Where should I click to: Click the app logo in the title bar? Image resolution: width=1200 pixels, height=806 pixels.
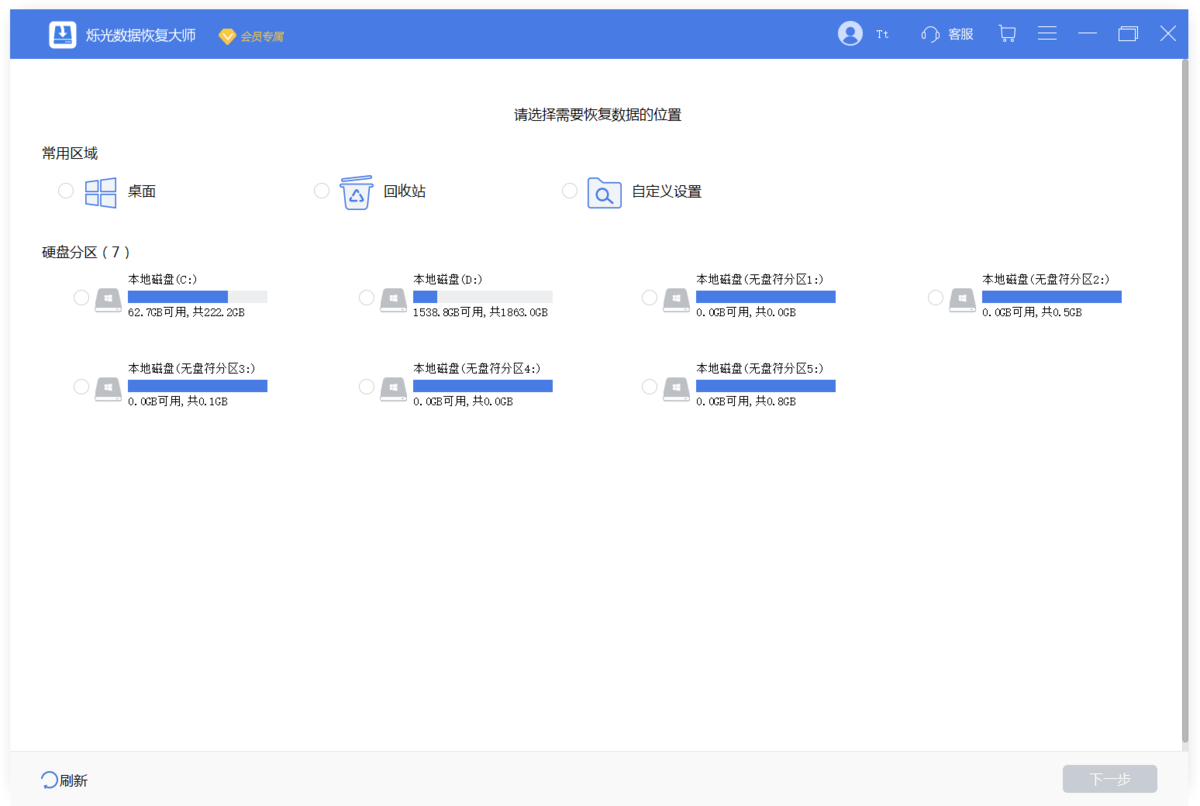(61, 33)
